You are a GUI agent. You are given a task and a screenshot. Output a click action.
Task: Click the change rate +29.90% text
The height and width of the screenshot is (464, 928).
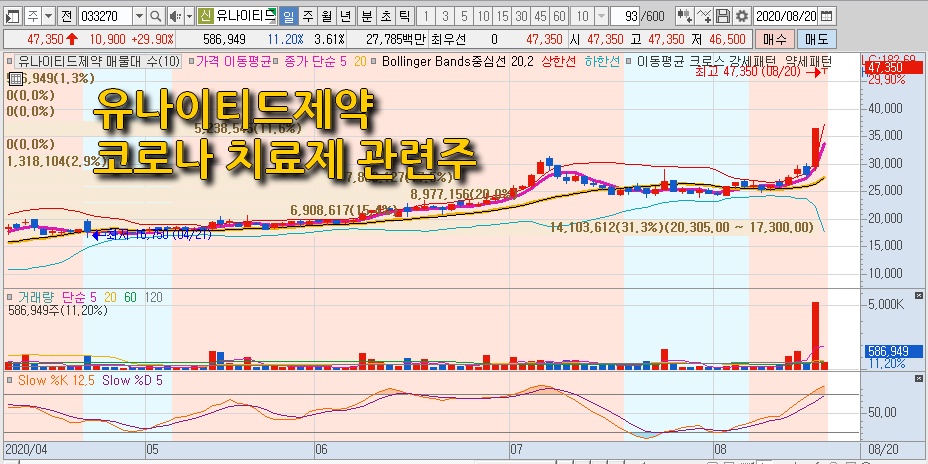(x=153, y=40)
